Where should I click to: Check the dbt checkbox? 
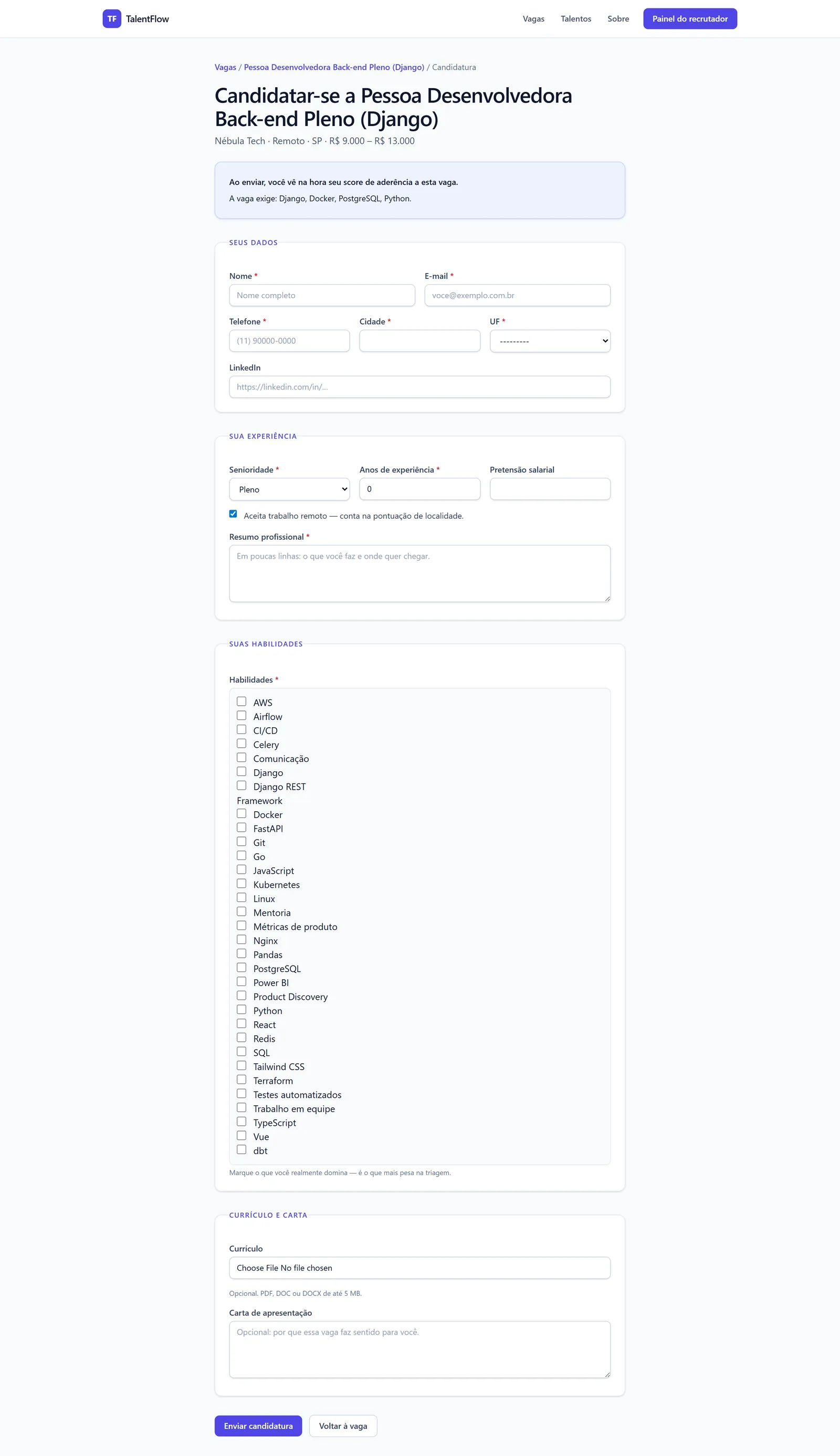241,1150
